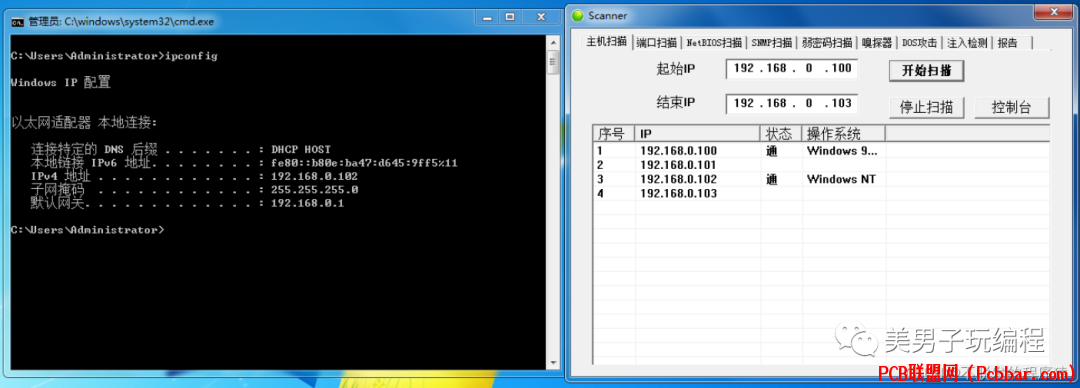Open the 弱密码扫描 tab
1080x388 pixels.
[827, 43]
